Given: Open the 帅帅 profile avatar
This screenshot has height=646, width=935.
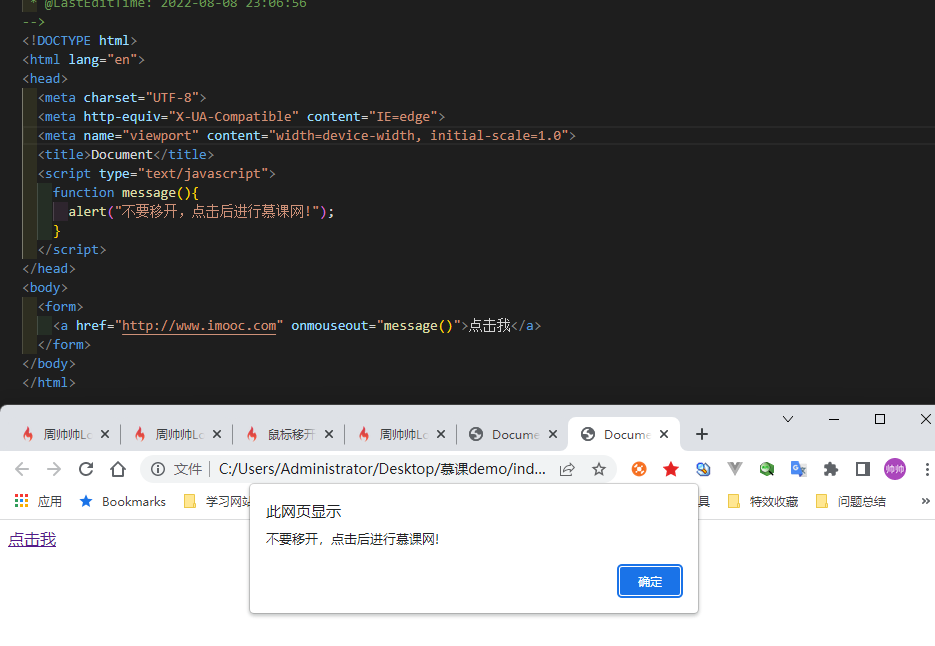Looking at the screenshot, I should point(894,468).
